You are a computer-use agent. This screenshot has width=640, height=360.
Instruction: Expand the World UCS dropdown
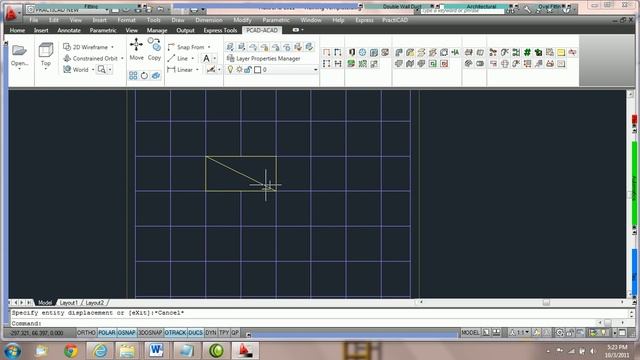click(x=93, y=70)
